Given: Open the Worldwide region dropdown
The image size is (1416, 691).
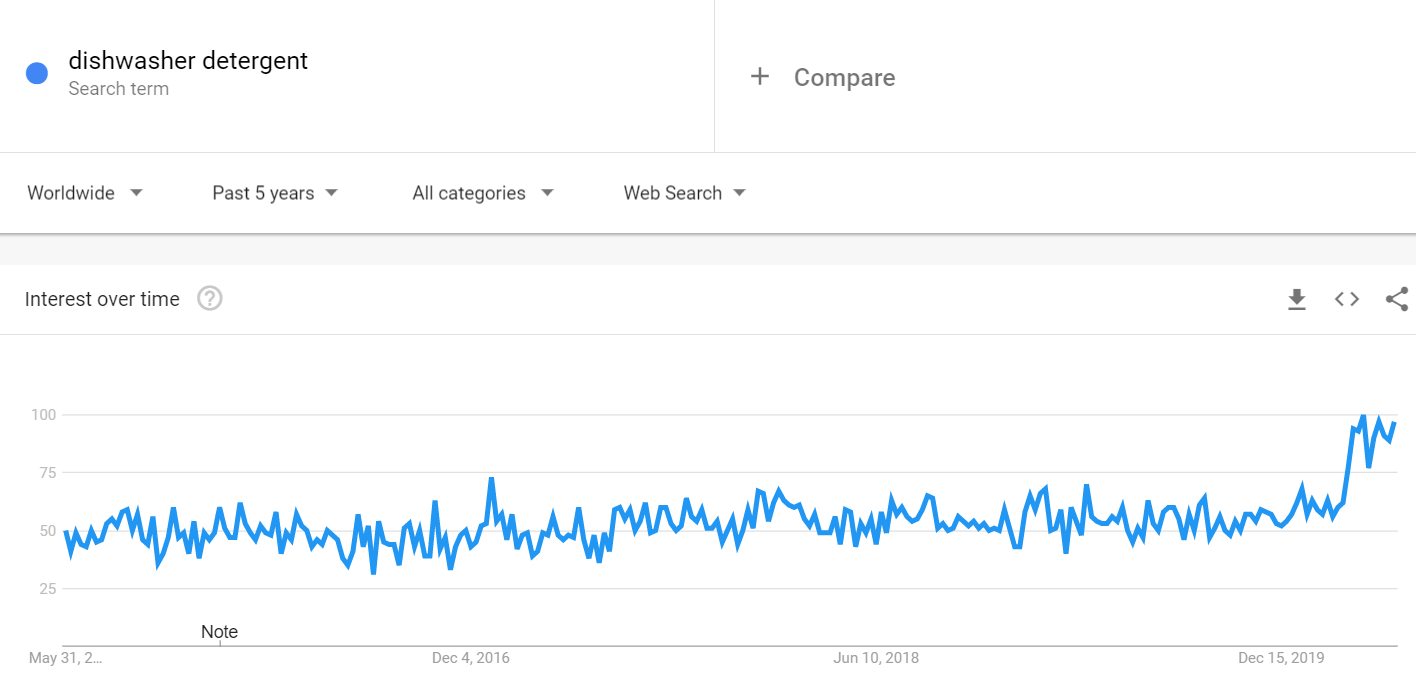Looking at the screenshot, I should coord(85,193).
